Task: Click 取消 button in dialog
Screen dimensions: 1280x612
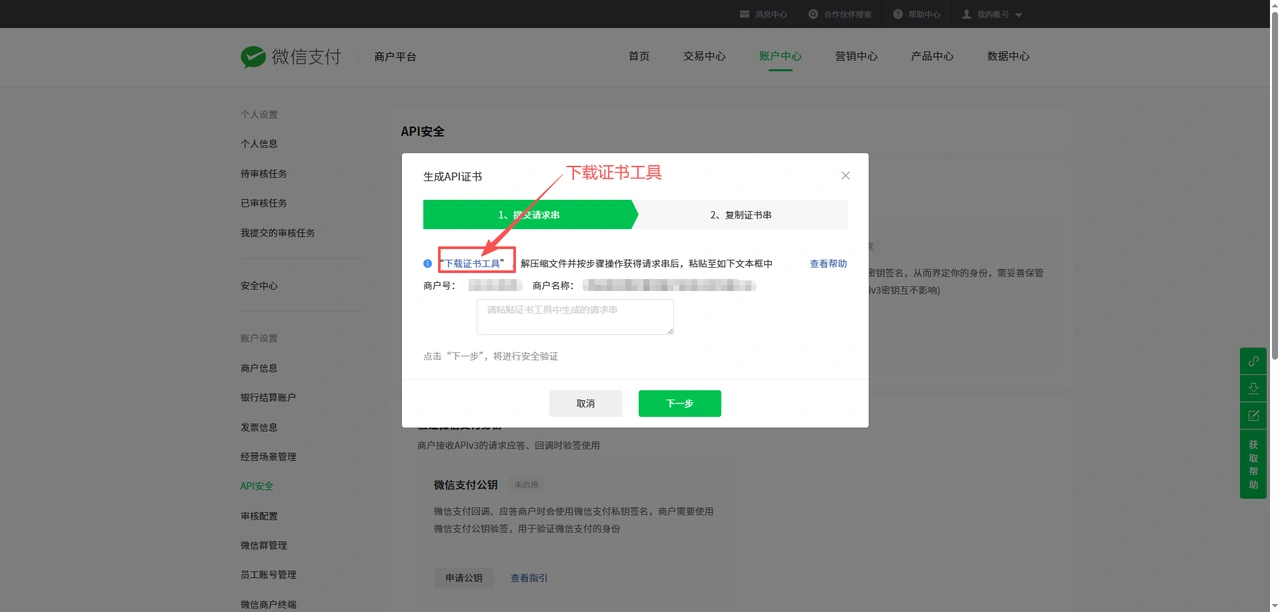Action: click(586, 403)
